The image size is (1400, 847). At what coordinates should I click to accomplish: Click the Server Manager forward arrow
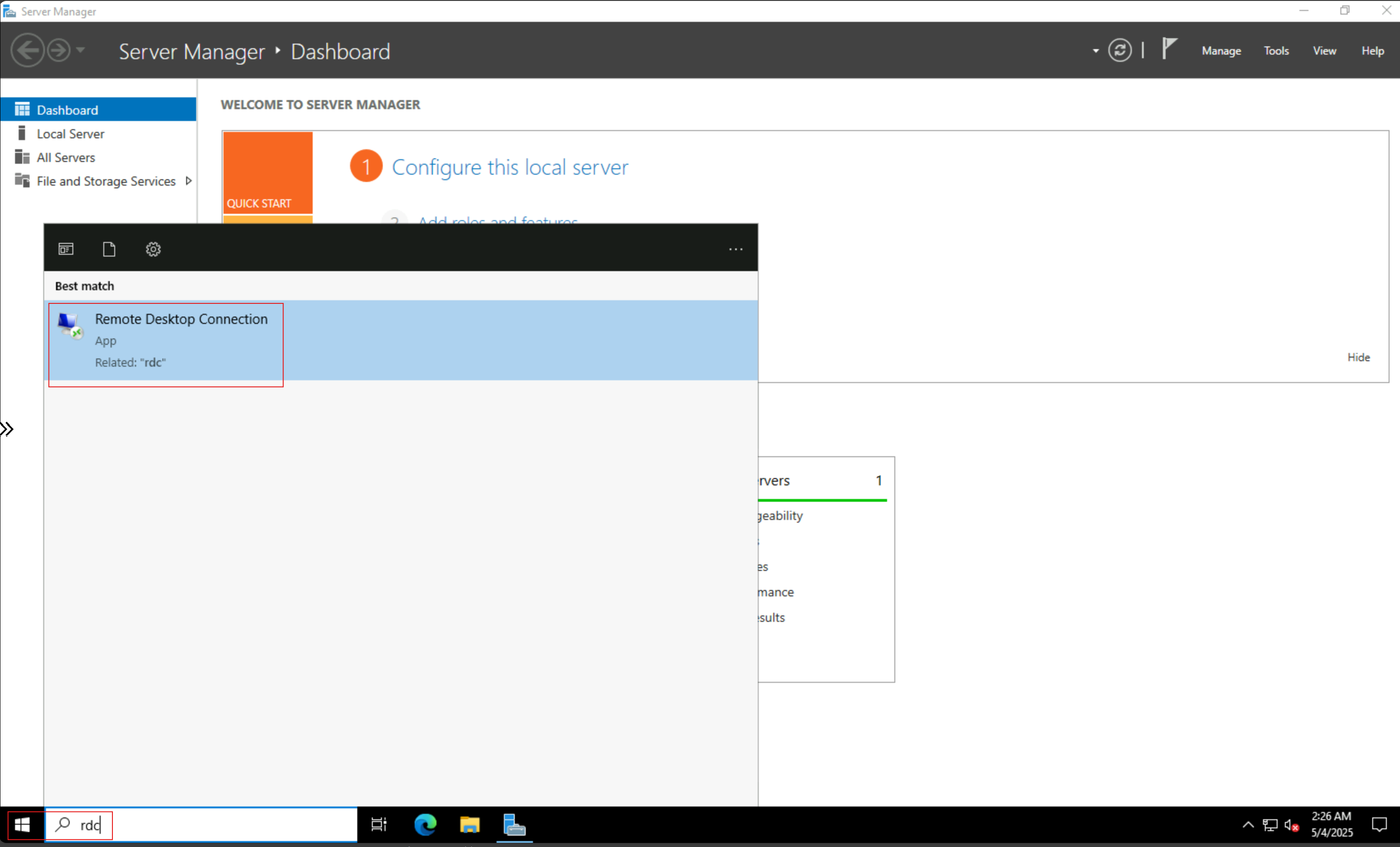click(59, 50)
